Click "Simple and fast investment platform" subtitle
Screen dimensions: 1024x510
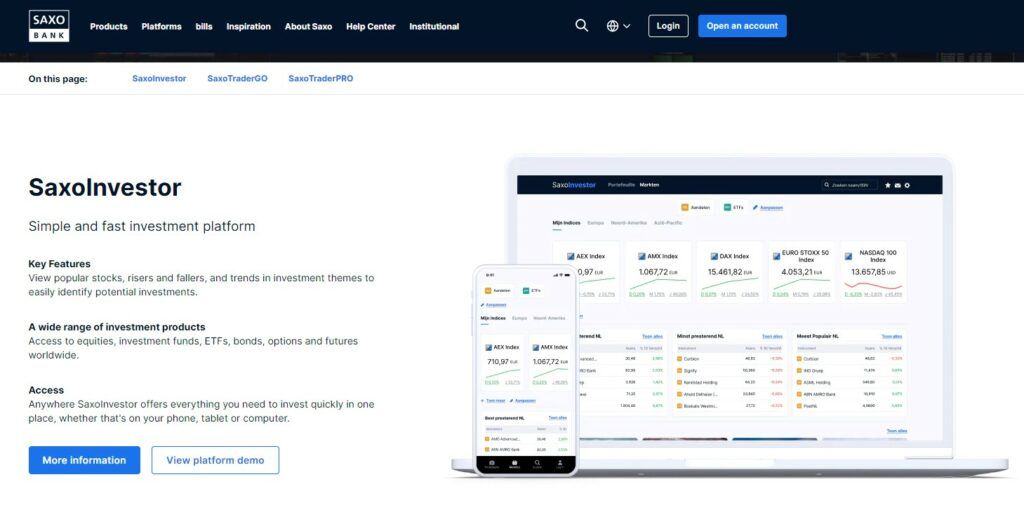142,227
